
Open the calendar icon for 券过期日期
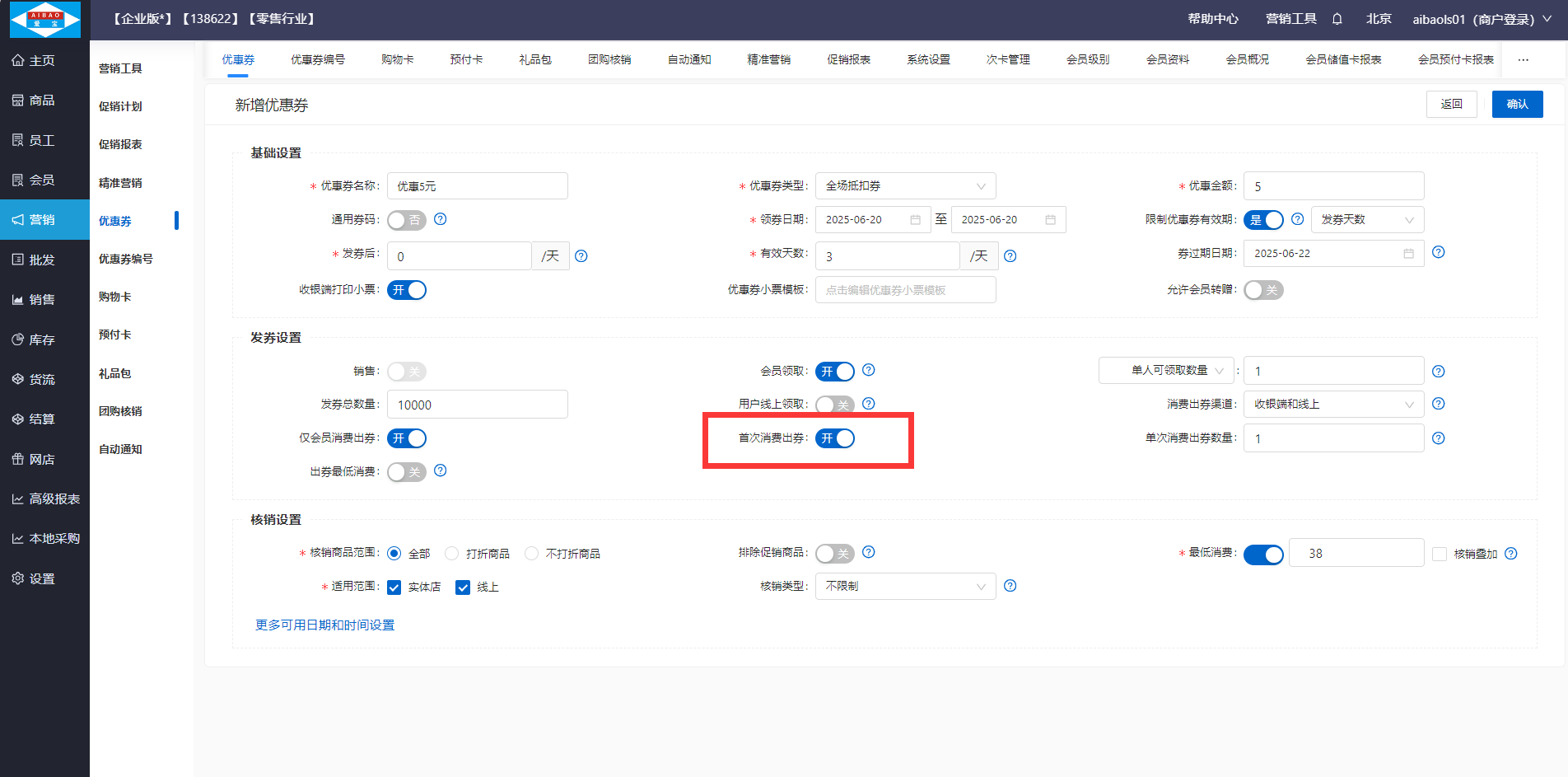(1408, 254)
